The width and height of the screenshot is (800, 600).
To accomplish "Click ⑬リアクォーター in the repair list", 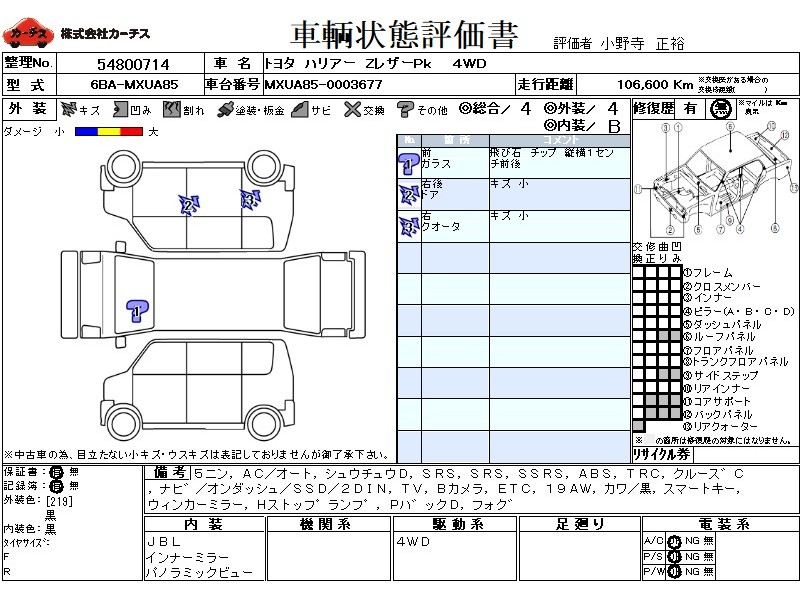I will [x=720, y=427].
